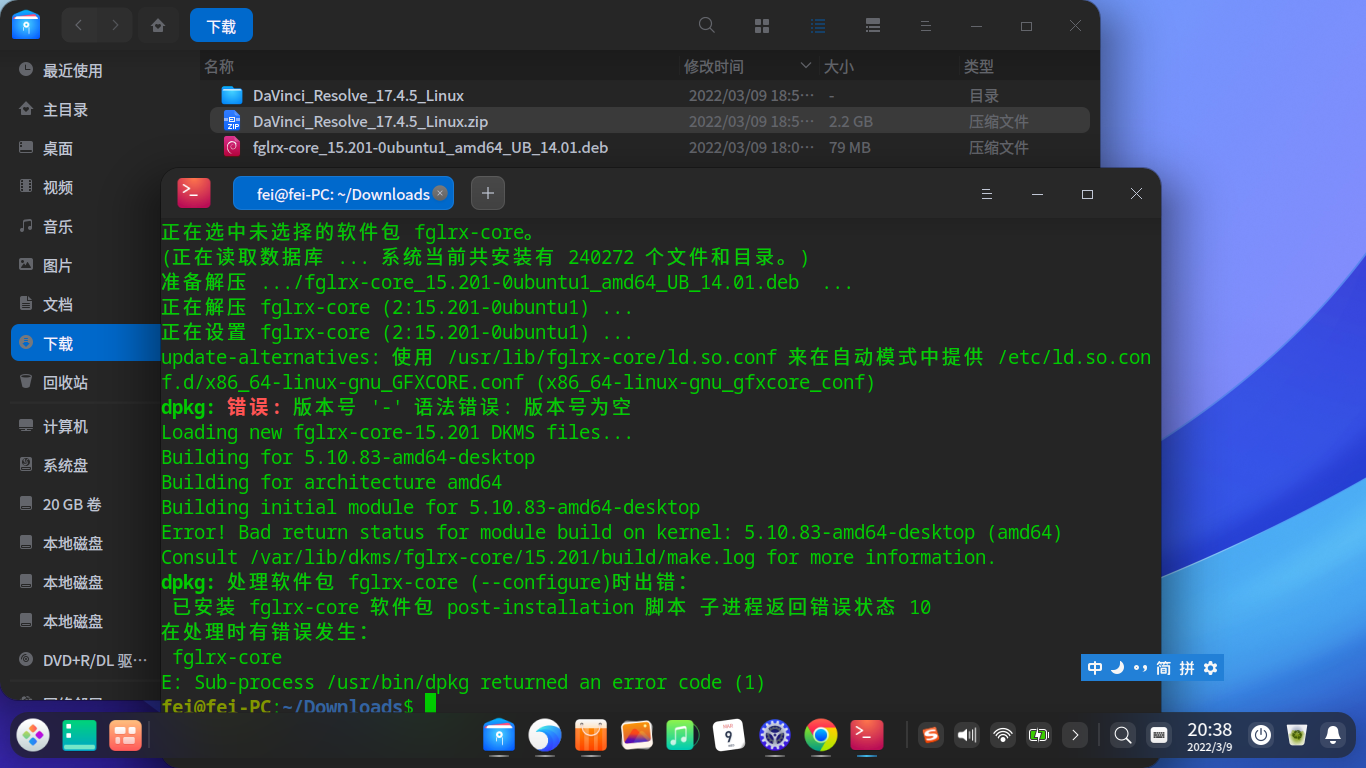1366x768 pixels.
Task: Open search in the file manager toolbar
Action: pyautogui.click(x=706, y=25)
